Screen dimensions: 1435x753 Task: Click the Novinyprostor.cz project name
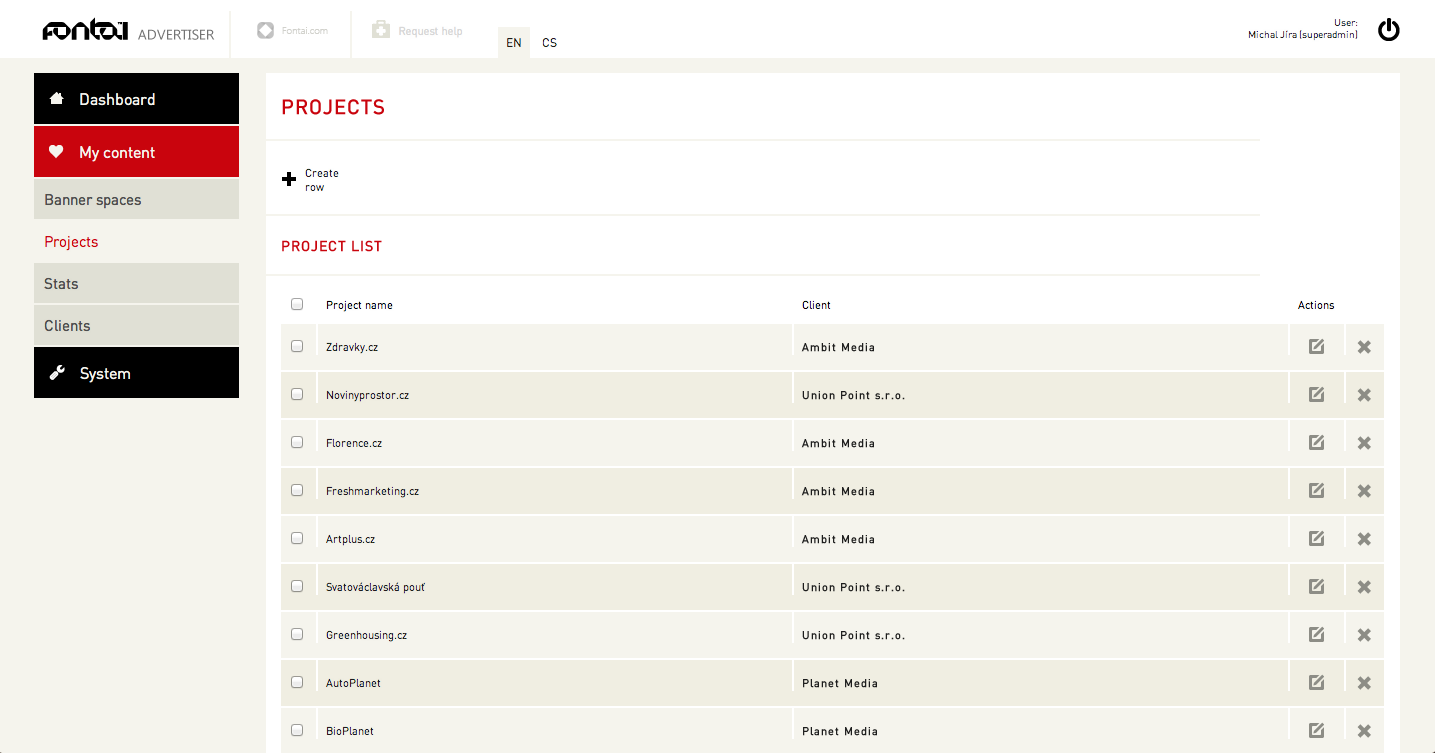pyautogui.click(x=367, y=395)
